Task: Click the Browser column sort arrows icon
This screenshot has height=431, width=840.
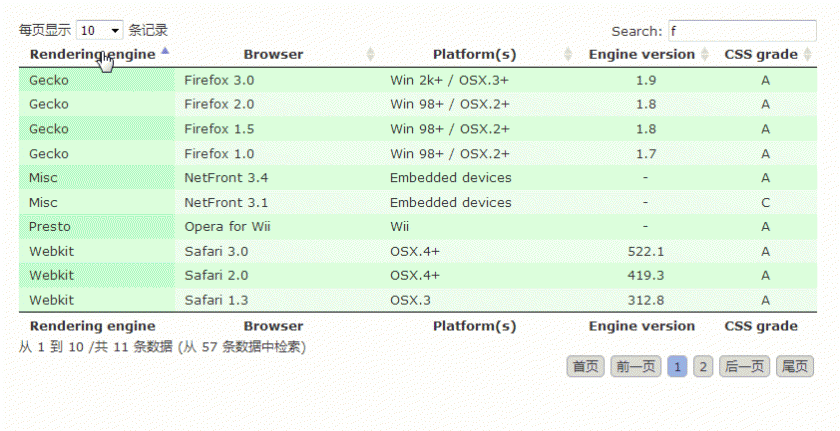Action: [x=370, y=54]
